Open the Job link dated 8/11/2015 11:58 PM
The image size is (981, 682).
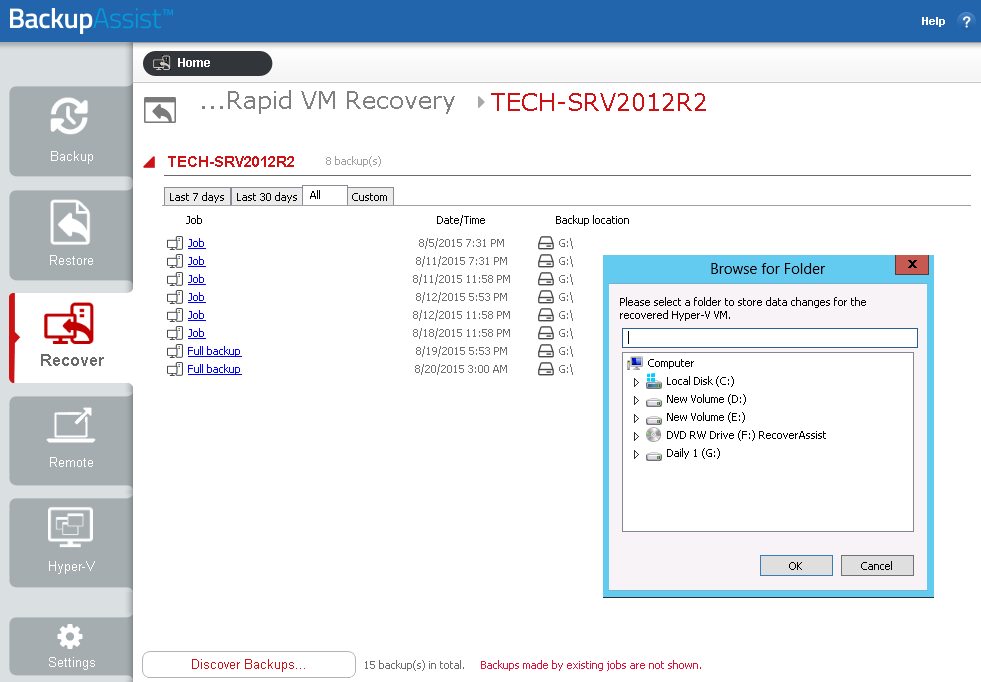196,279
